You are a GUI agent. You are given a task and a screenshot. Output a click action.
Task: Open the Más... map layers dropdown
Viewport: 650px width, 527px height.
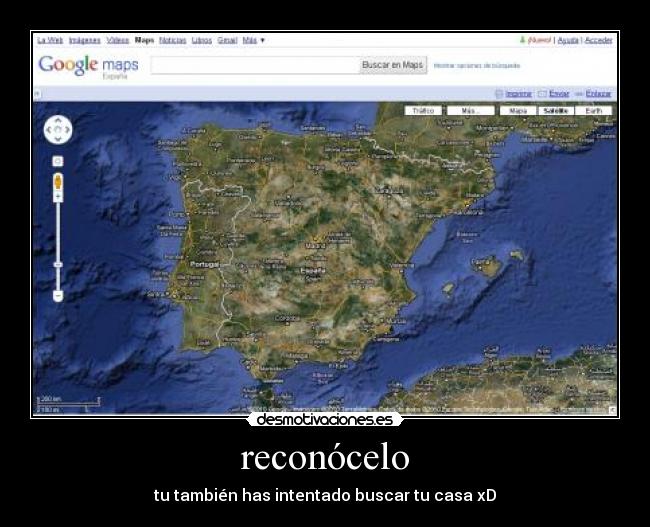471,111
